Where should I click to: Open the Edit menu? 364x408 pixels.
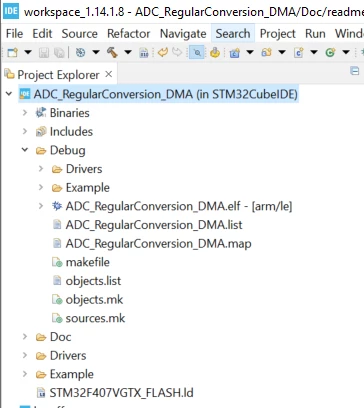[x=42, y=34]
